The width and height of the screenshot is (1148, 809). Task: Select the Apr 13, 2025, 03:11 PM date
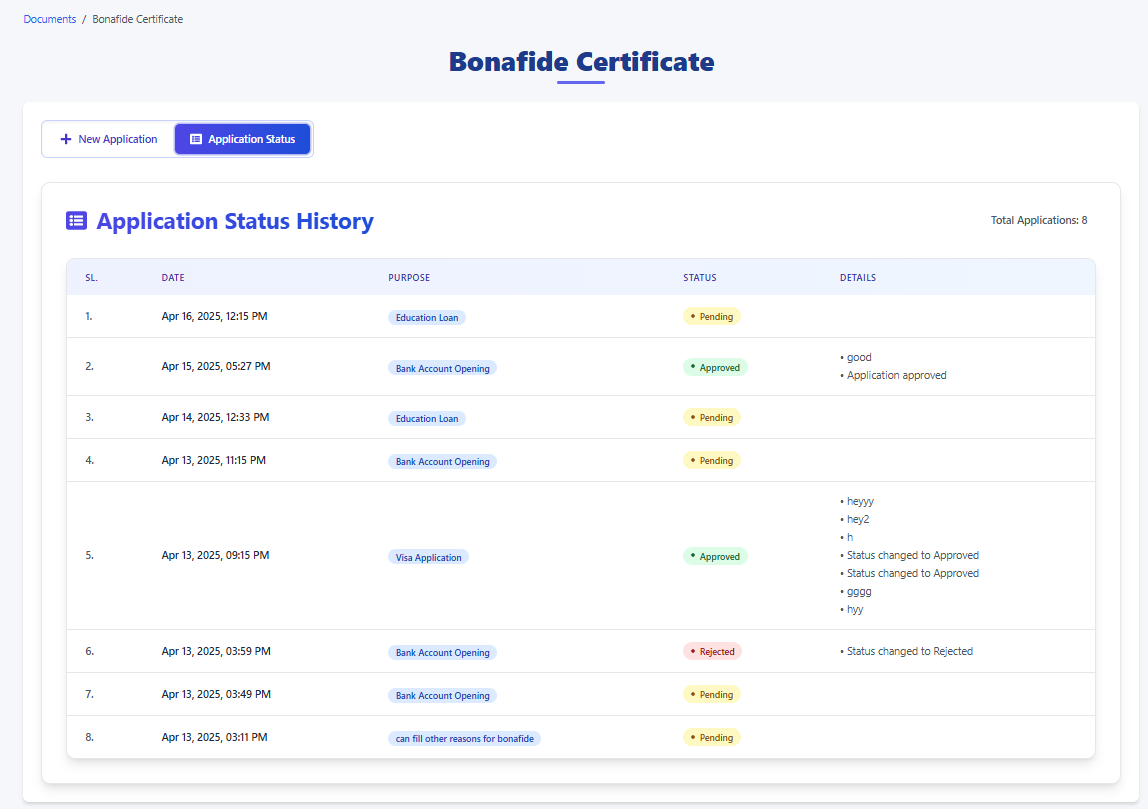215,737
